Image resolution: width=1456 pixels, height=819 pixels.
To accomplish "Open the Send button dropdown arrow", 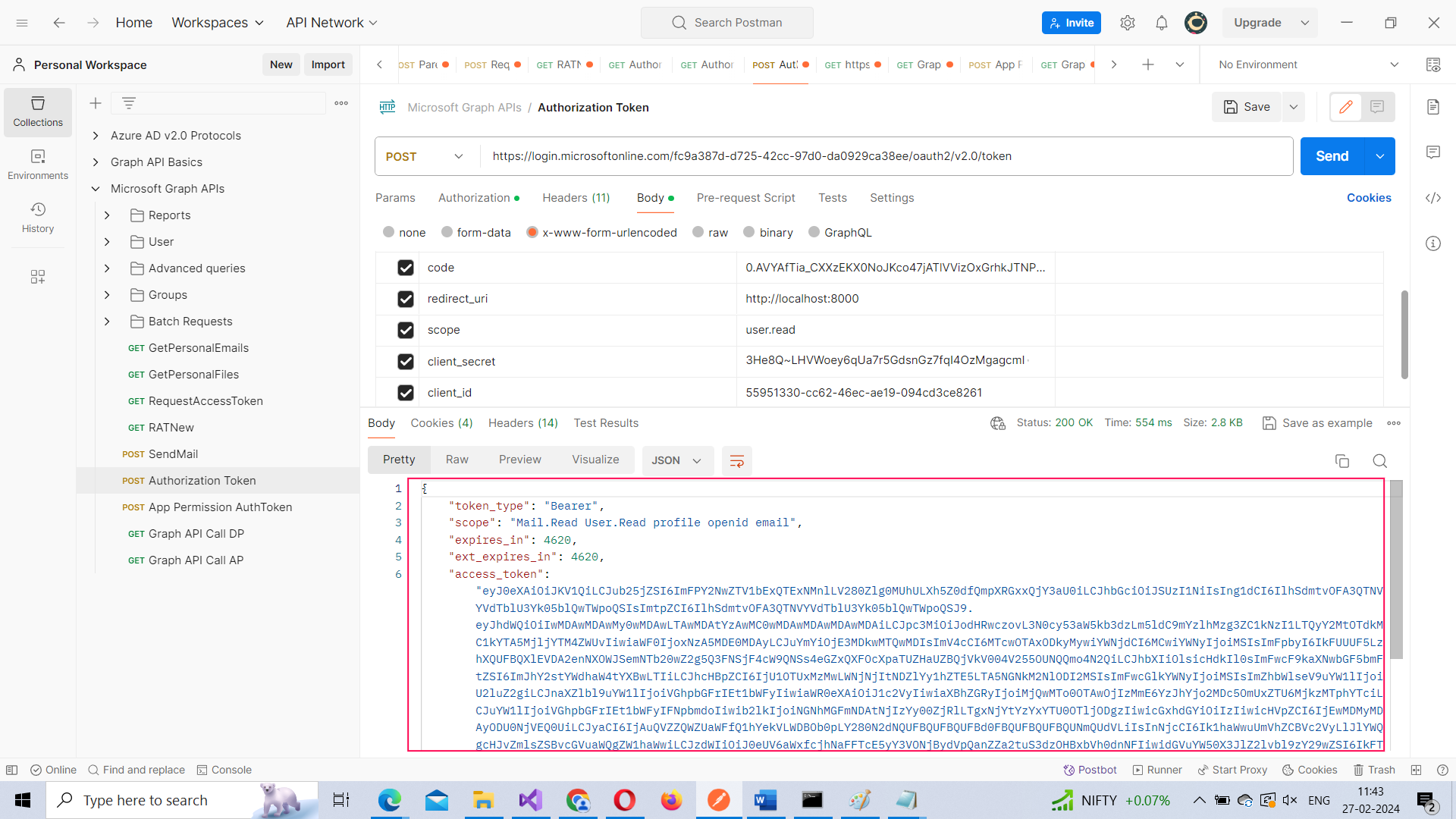I will [x=1380, y=156].
